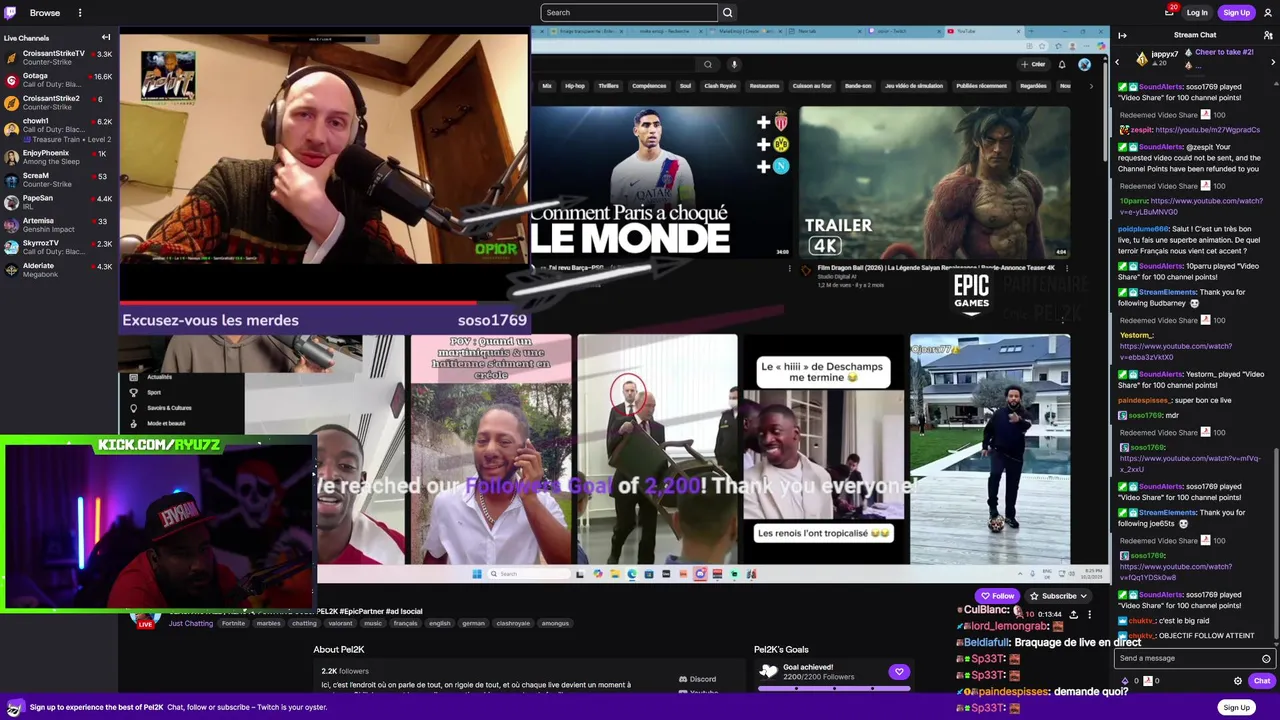
Task: Open the channel points icon under chat
Action: pyautogui.click(x=1148, y=681)
